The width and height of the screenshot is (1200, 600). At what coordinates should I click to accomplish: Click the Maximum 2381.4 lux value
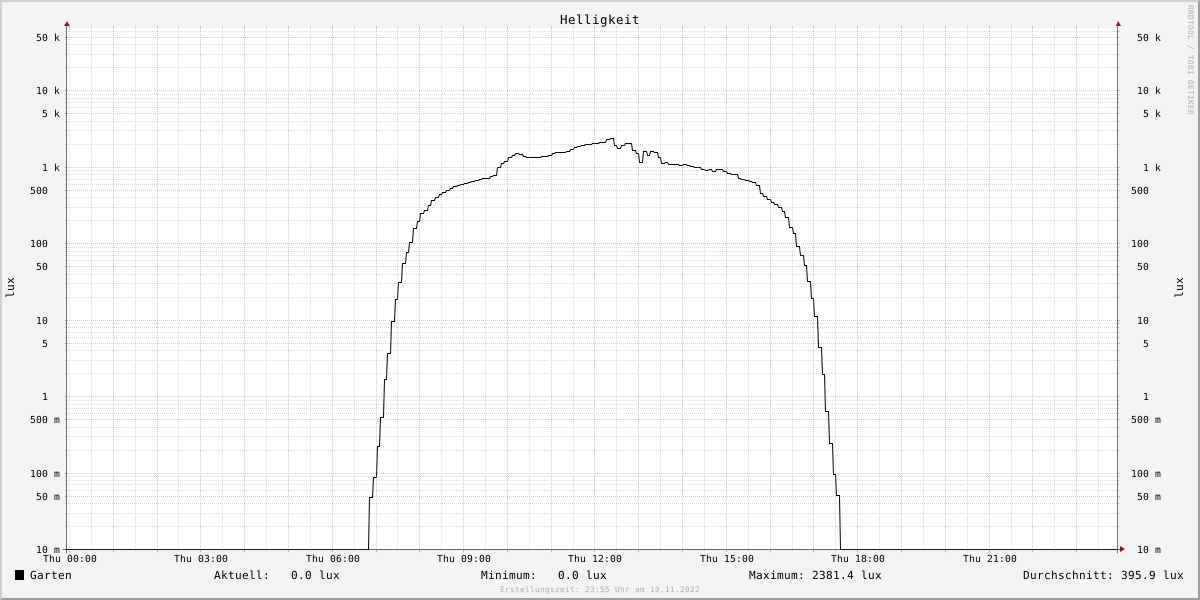pos(847,575)
